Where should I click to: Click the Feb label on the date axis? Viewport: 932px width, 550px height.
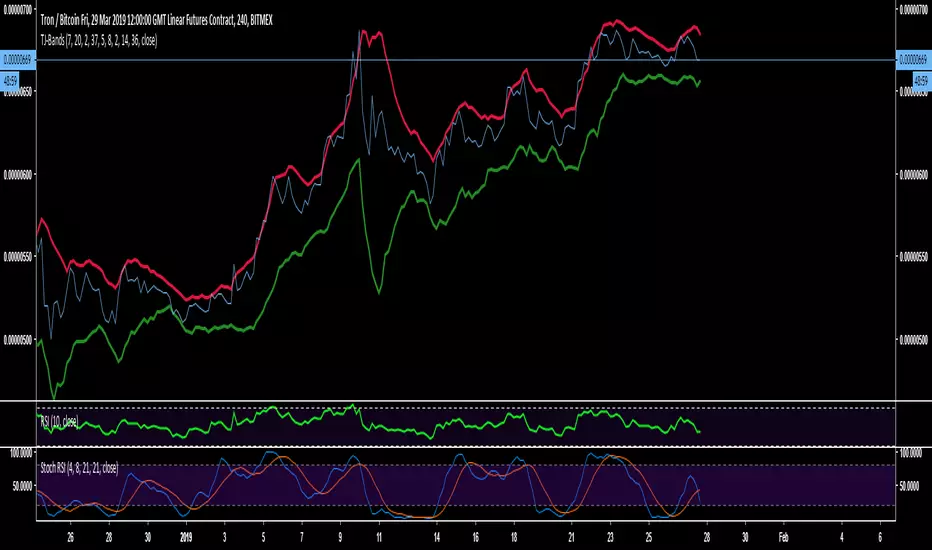point(783,537)
